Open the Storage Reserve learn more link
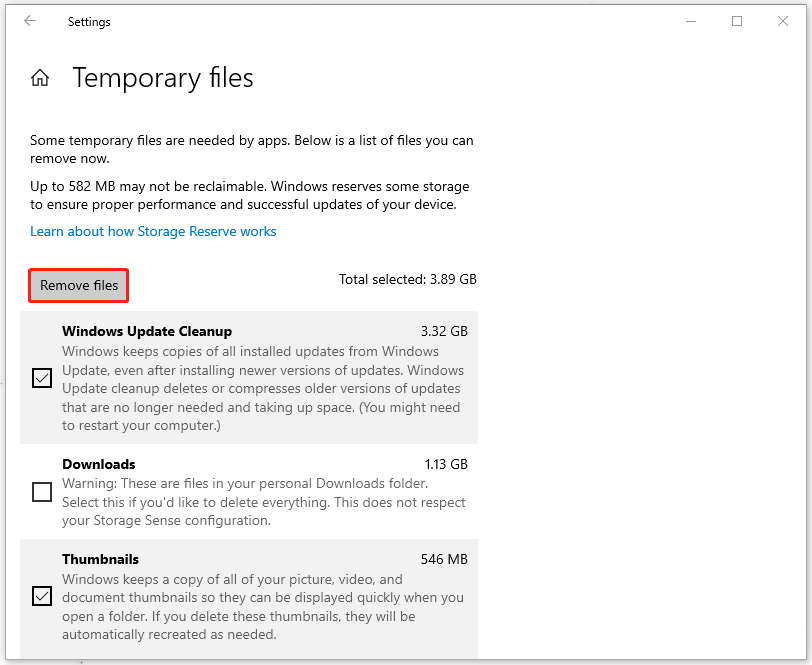The image size is (812, 665). pyautogui.click(x=153, y=231)
